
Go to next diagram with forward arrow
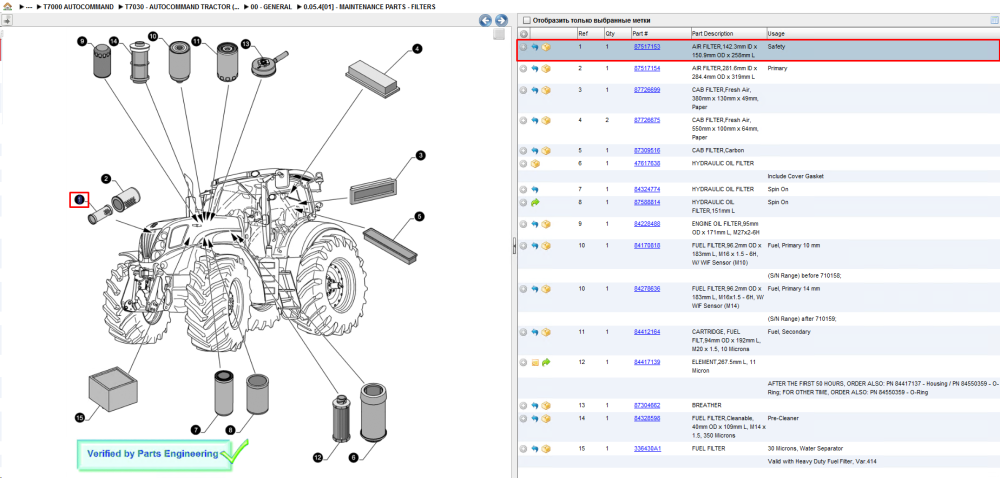pyautogui.click(x=501, y=20)
